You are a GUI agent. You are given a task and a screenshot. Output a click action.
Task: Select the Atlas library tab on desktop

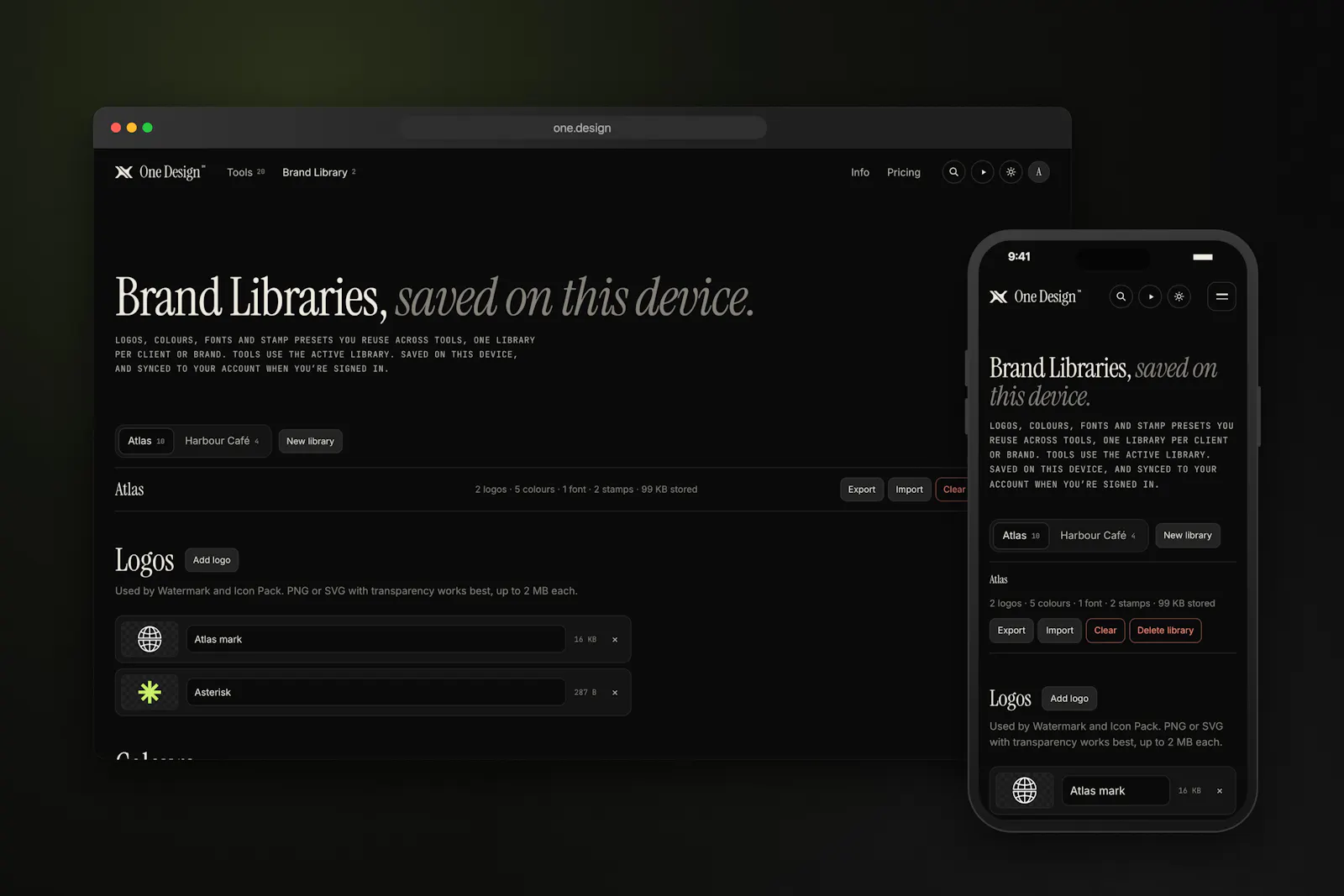pos(146,441)
